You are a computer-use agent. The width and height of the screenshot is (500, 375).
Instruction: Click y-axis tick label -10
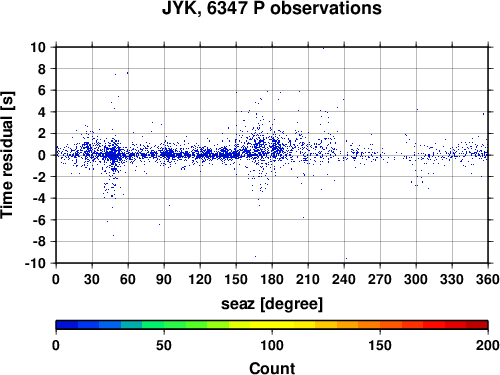coord(35,263)
